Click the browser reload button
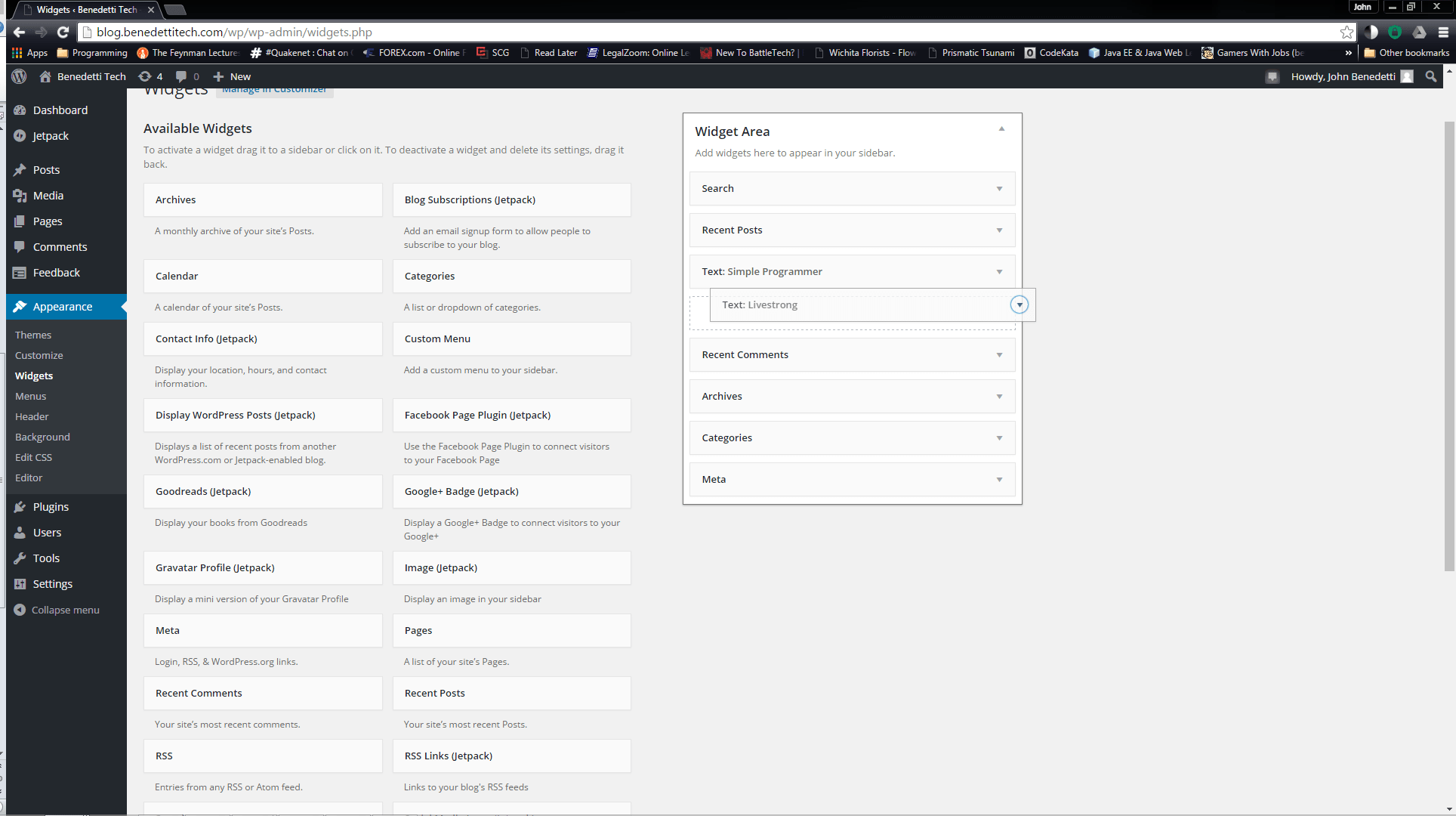1456x816 pixels. tap(63, 32)
